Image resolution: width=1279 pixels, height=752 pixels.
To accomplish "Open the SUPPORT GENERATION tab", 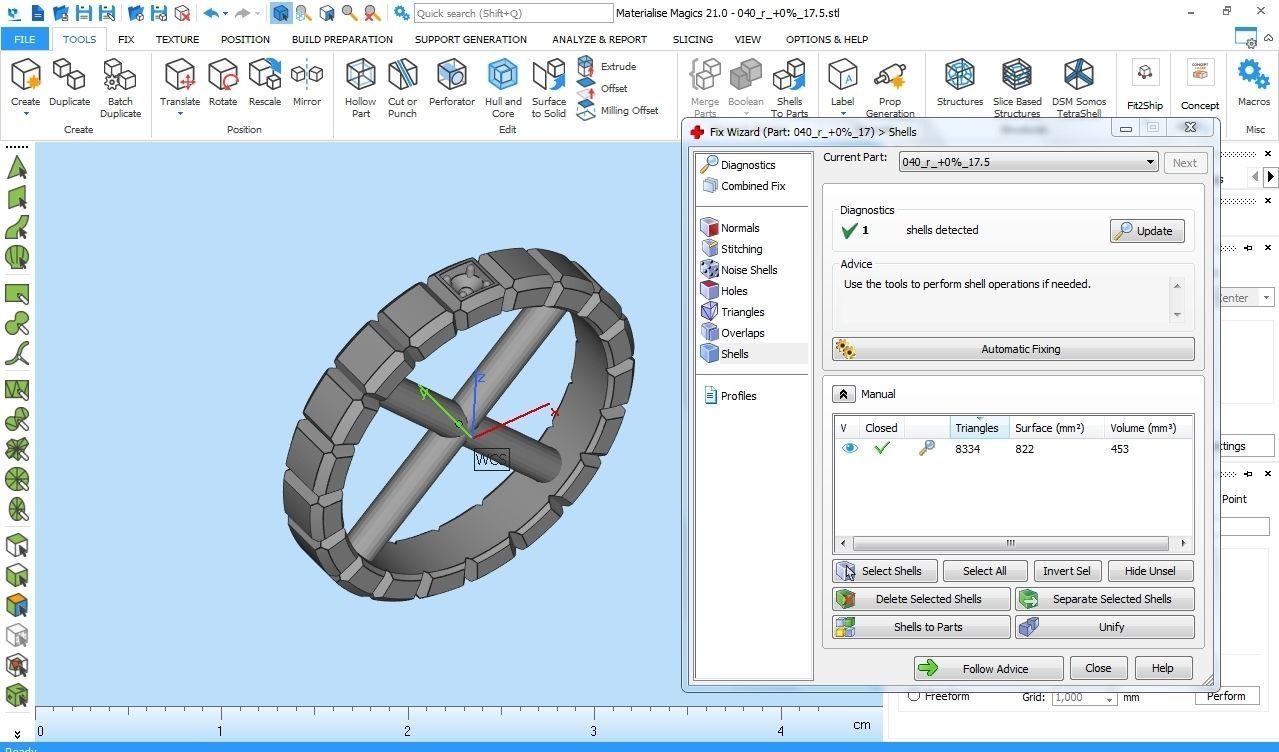I will click(x=470, y=39).
